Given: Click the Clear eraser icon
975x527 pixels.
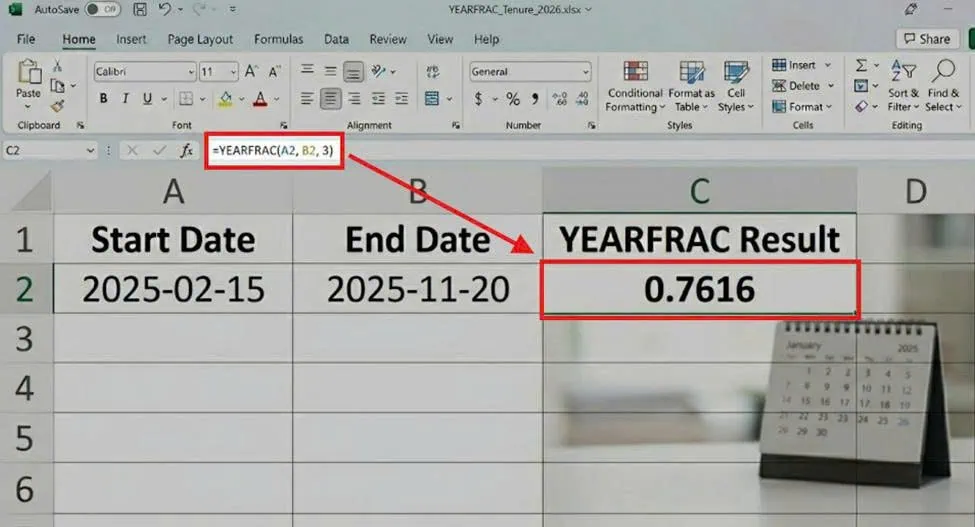Looking at the screenshot, I should click(861, 107).
